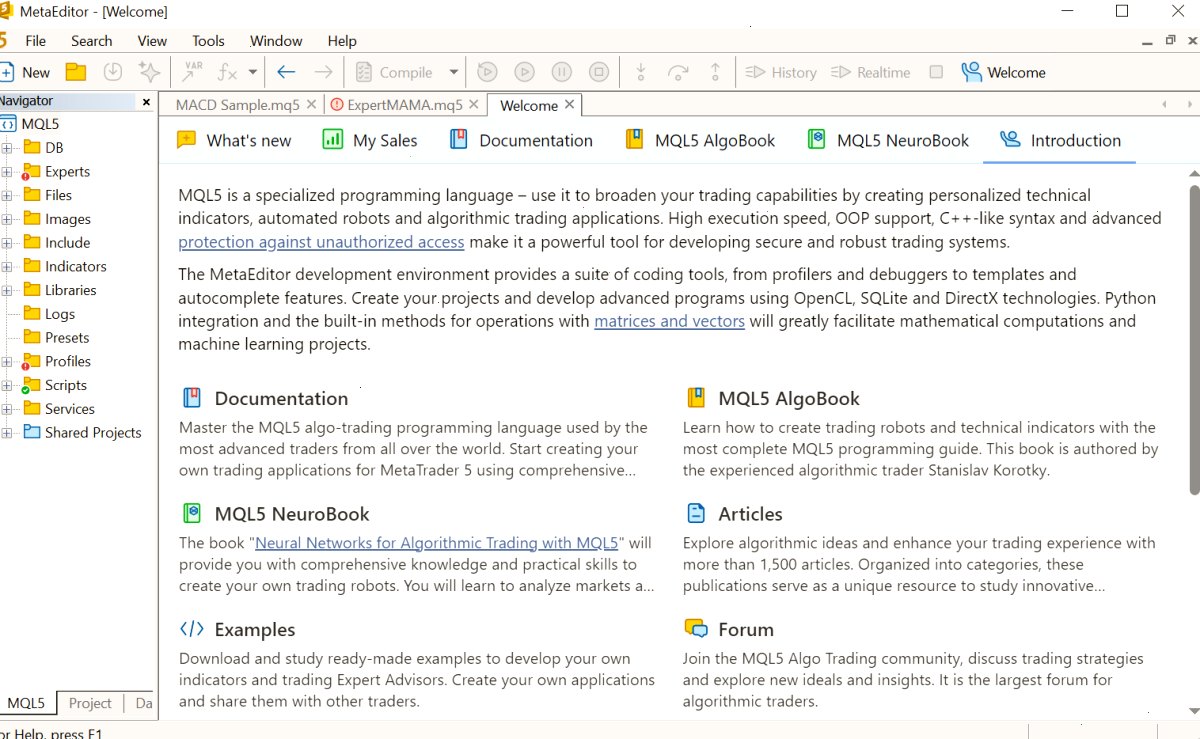Click the Compile toolbar button
Screen dimensions: 1200x739
[394, 72]
